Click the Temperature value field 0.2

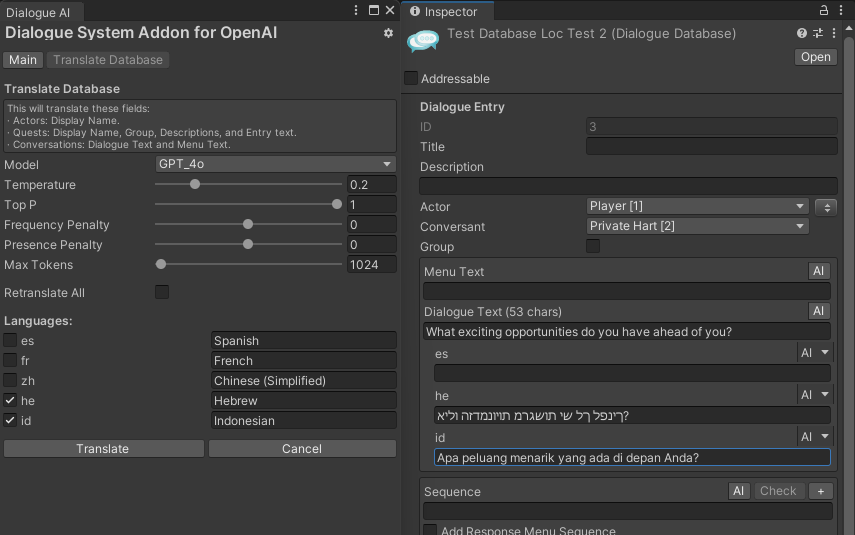[x=372, y=184]
